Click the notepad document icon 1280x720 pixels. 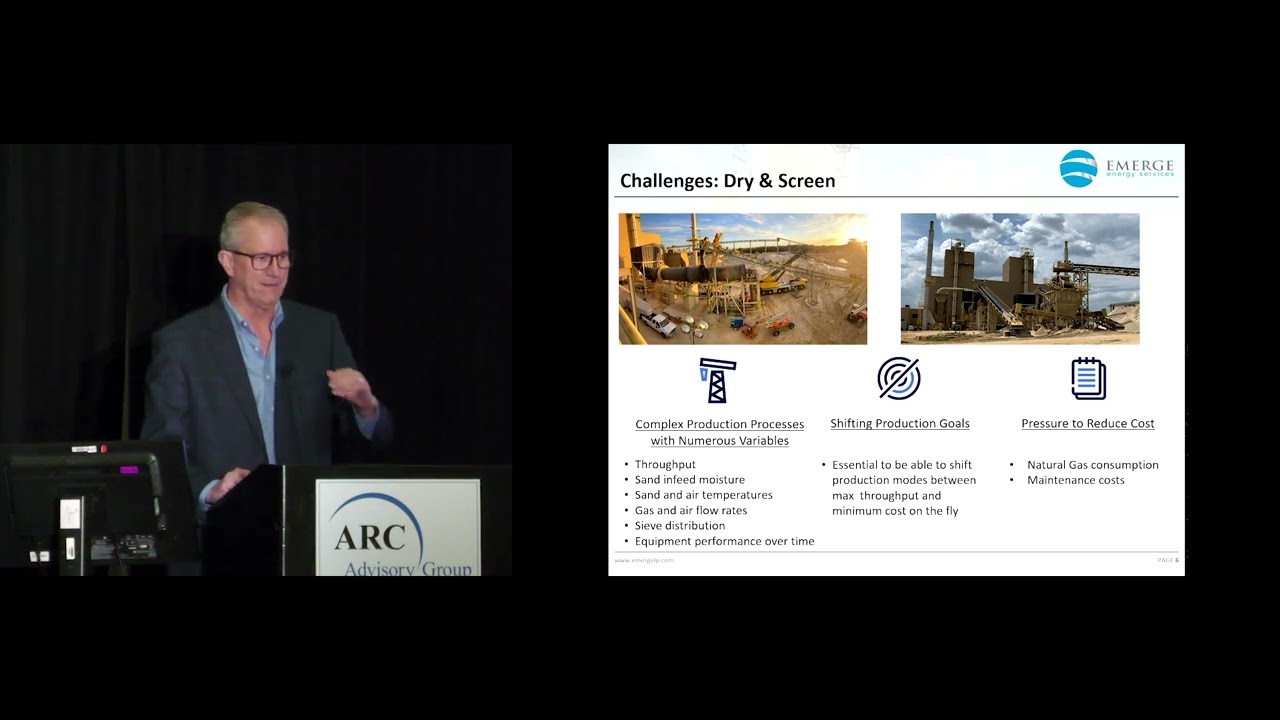(1088, 379)
